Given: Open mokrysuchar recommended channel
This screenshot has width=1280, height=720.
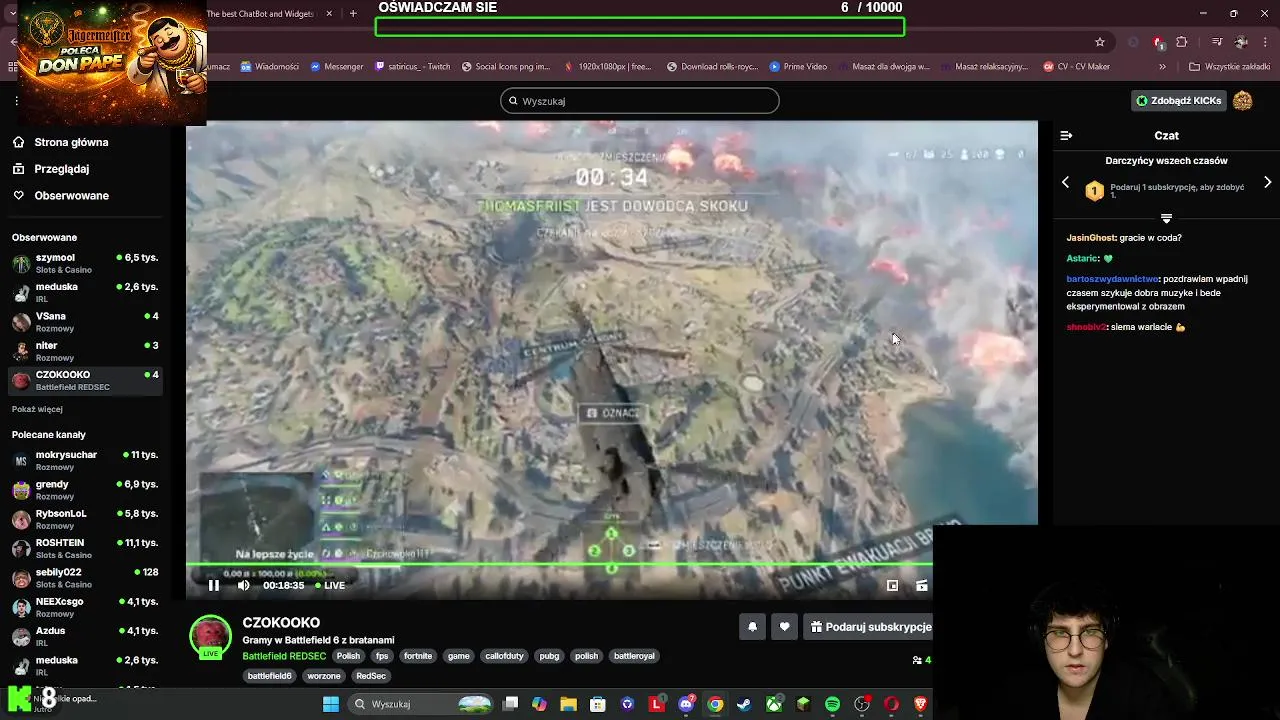Looking at the screenshot, I should [x=84, y=460].
